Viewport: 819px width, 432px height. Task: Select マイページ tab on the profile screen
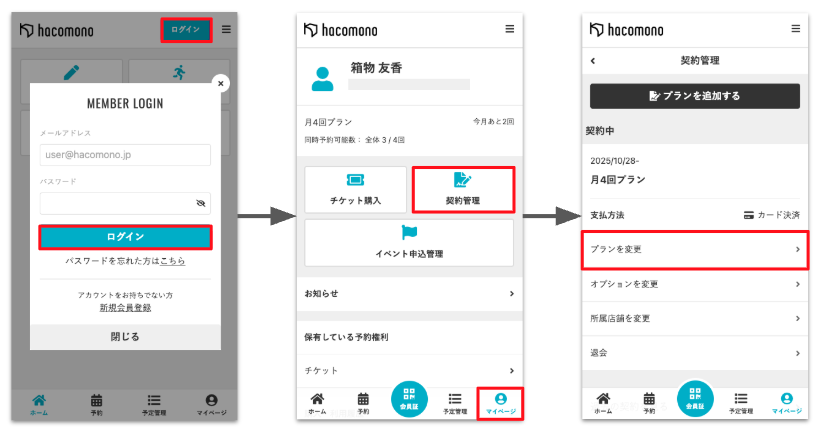500,403
